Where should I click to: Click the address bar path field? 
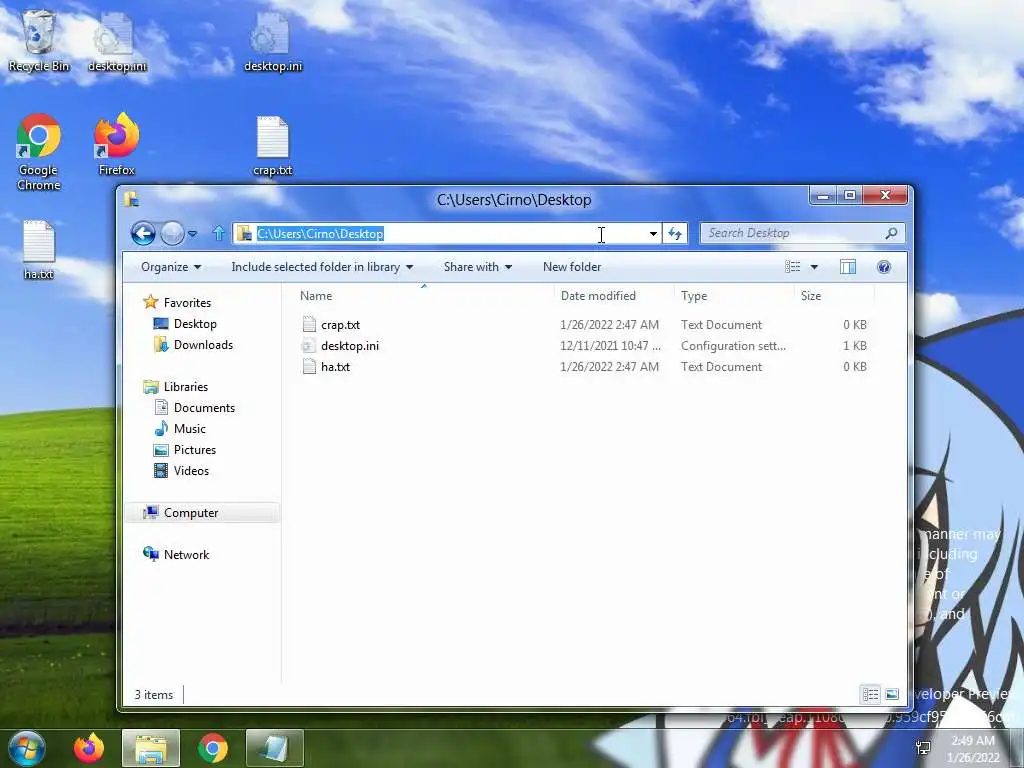point(447,233)
